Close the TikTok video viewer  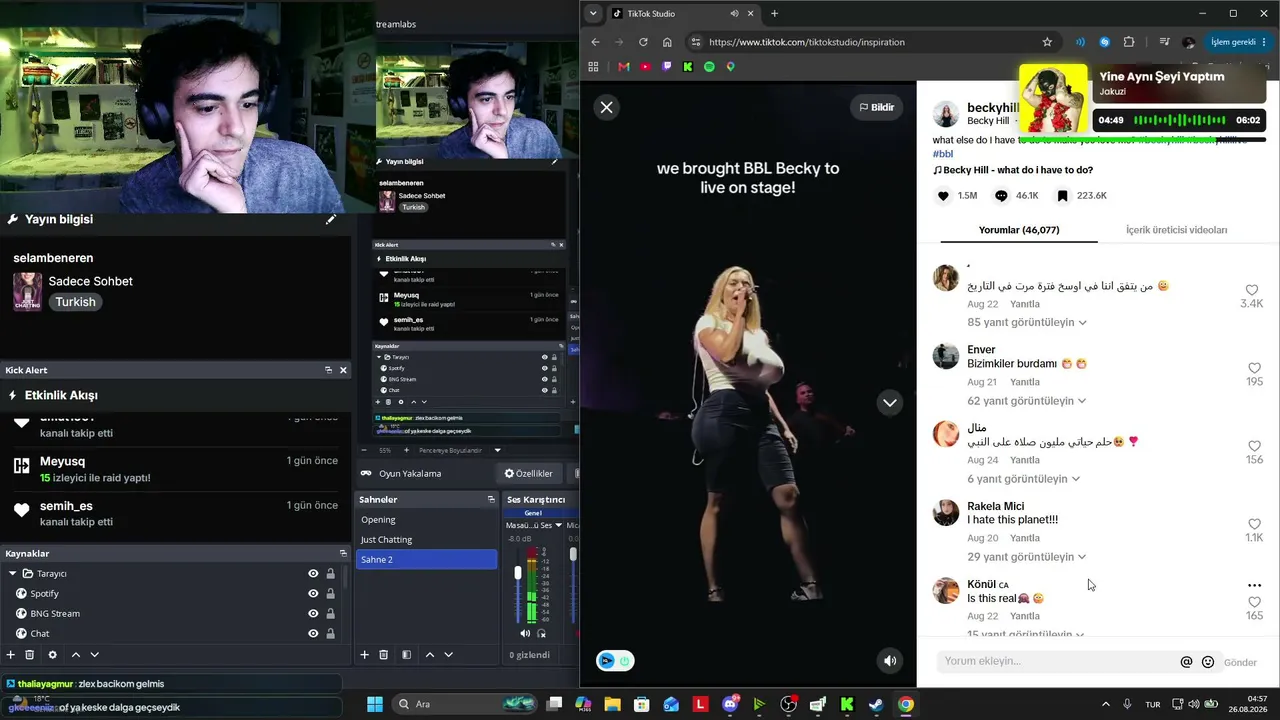pyautogui.click(x=607, y=107)
